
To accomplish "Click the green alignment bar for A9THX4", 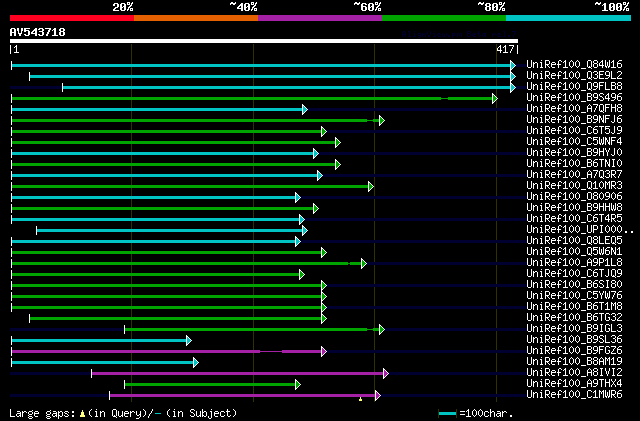I will coord(210,384).
